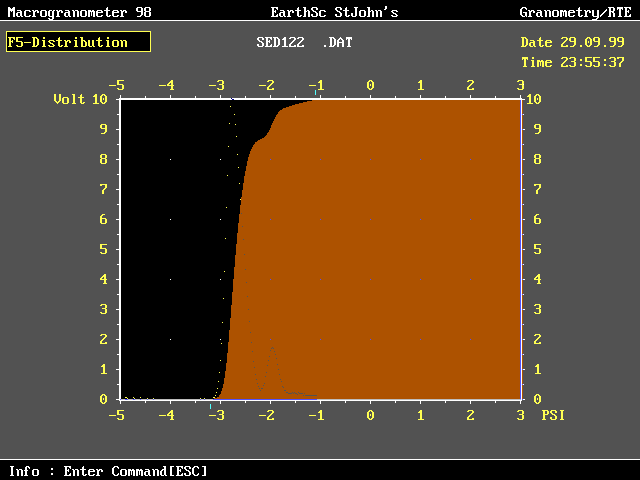Click the left axis voltage label 9
The image size is (640, 480).
point(104,129)
